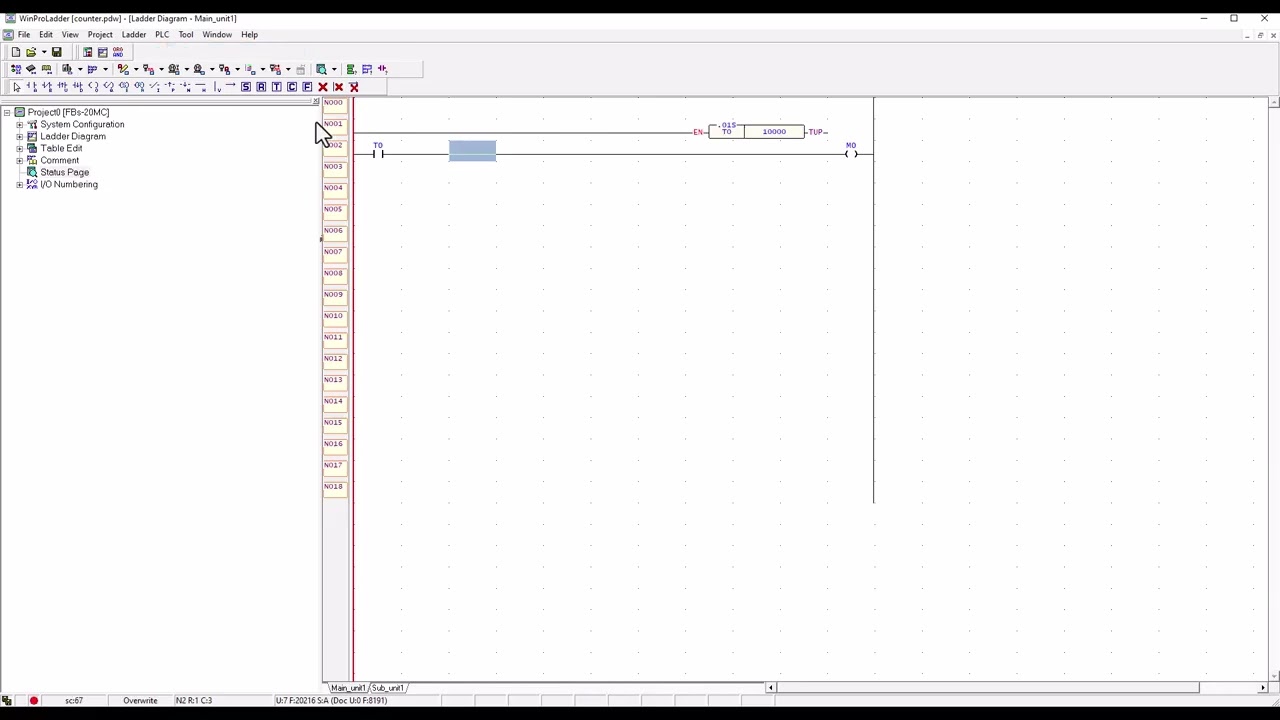Select System Configuration label in the tree
The height and width of the screenshot is (720, 1280).
[x=82, y=124]
